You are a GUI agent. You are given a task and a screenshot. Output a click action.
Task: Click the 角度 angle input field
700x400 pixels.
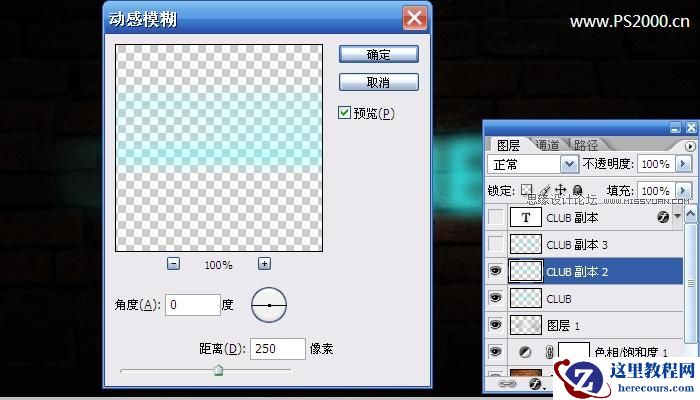[x=192, y=305]
